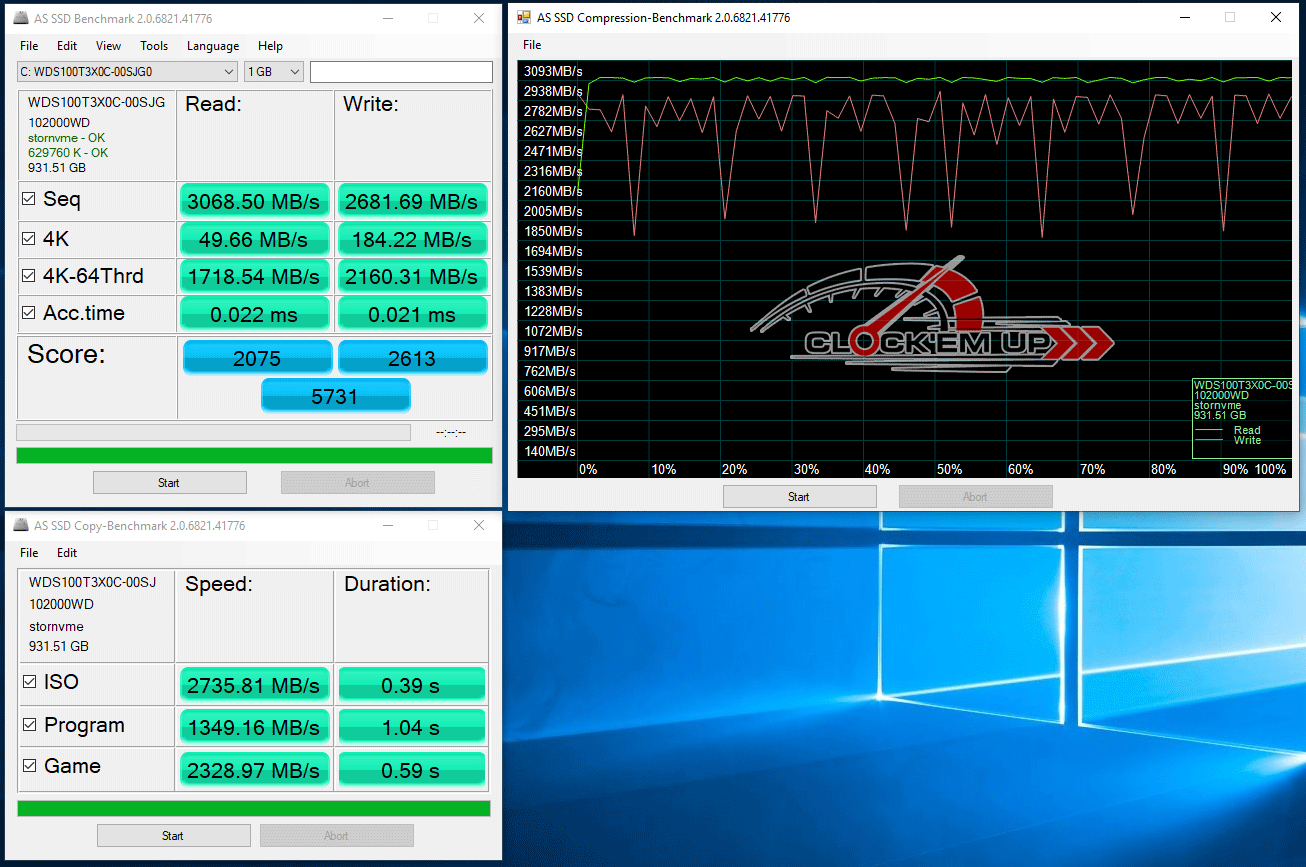This screenshot has width=1306, height=867.
Task: Click the empty text field beside 1 GB
Action: 401,72
